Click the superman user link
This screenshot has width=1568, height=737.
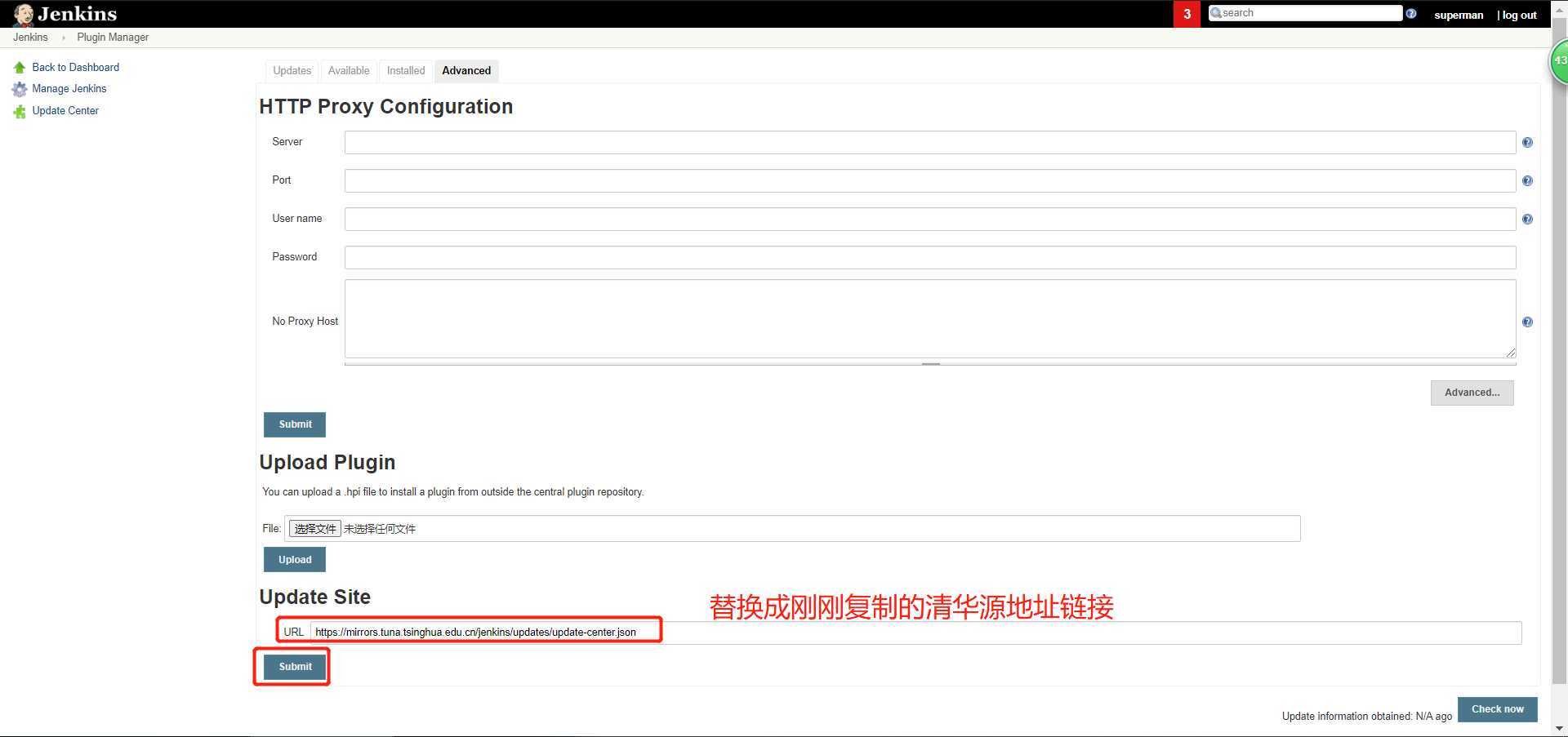pos(1459,16)
